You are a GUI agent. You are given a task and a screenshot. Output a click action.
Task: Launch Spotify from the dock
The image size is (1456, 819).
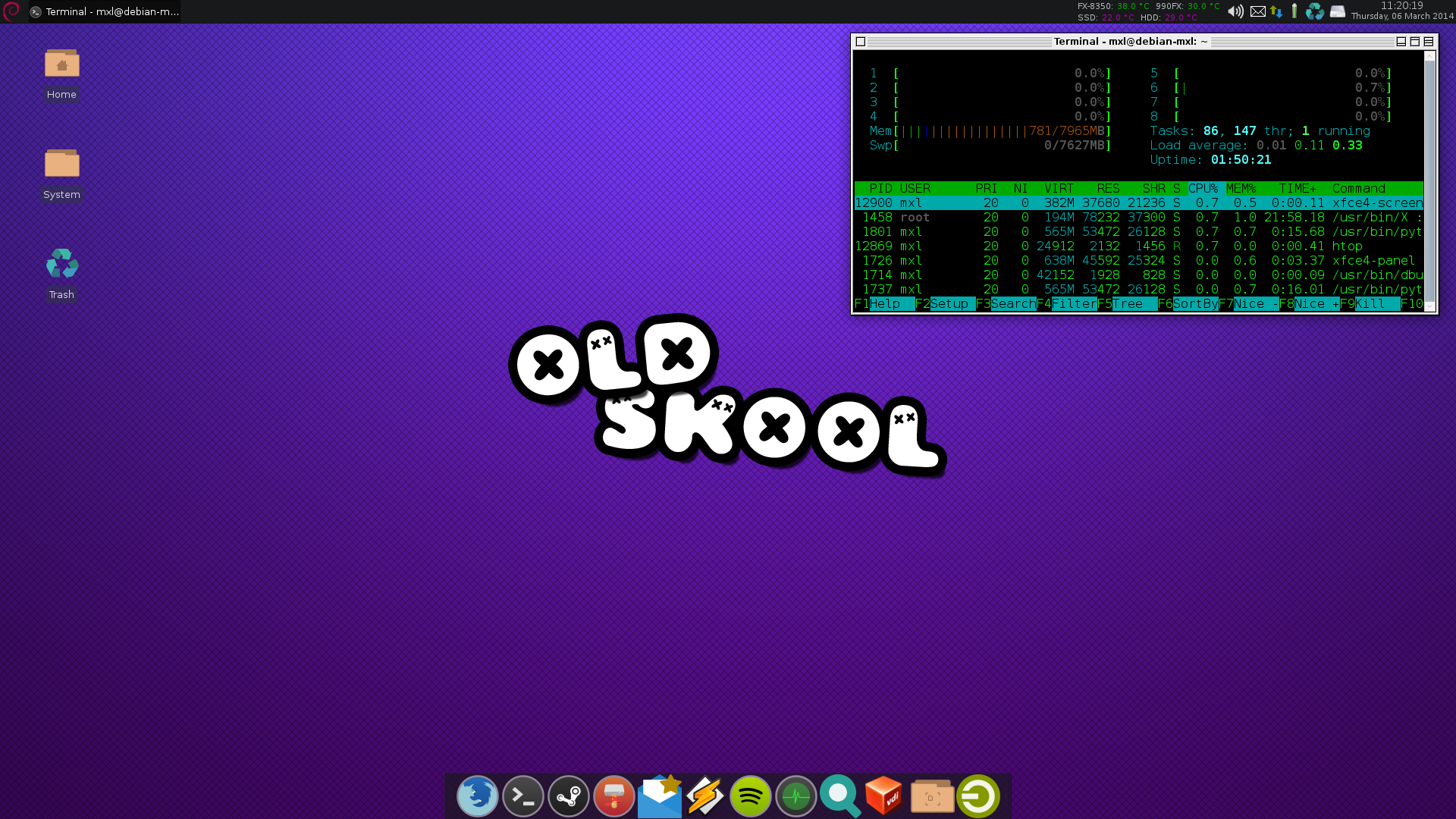(750, 796)
